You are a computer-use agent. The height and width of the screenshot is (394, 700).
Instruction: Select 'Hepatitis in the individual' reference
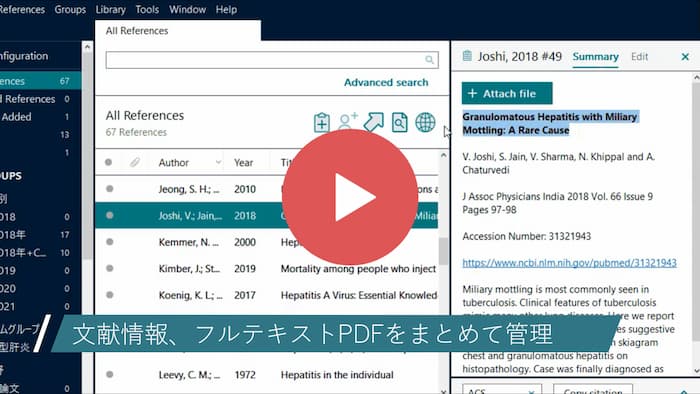tap(267, 374)
